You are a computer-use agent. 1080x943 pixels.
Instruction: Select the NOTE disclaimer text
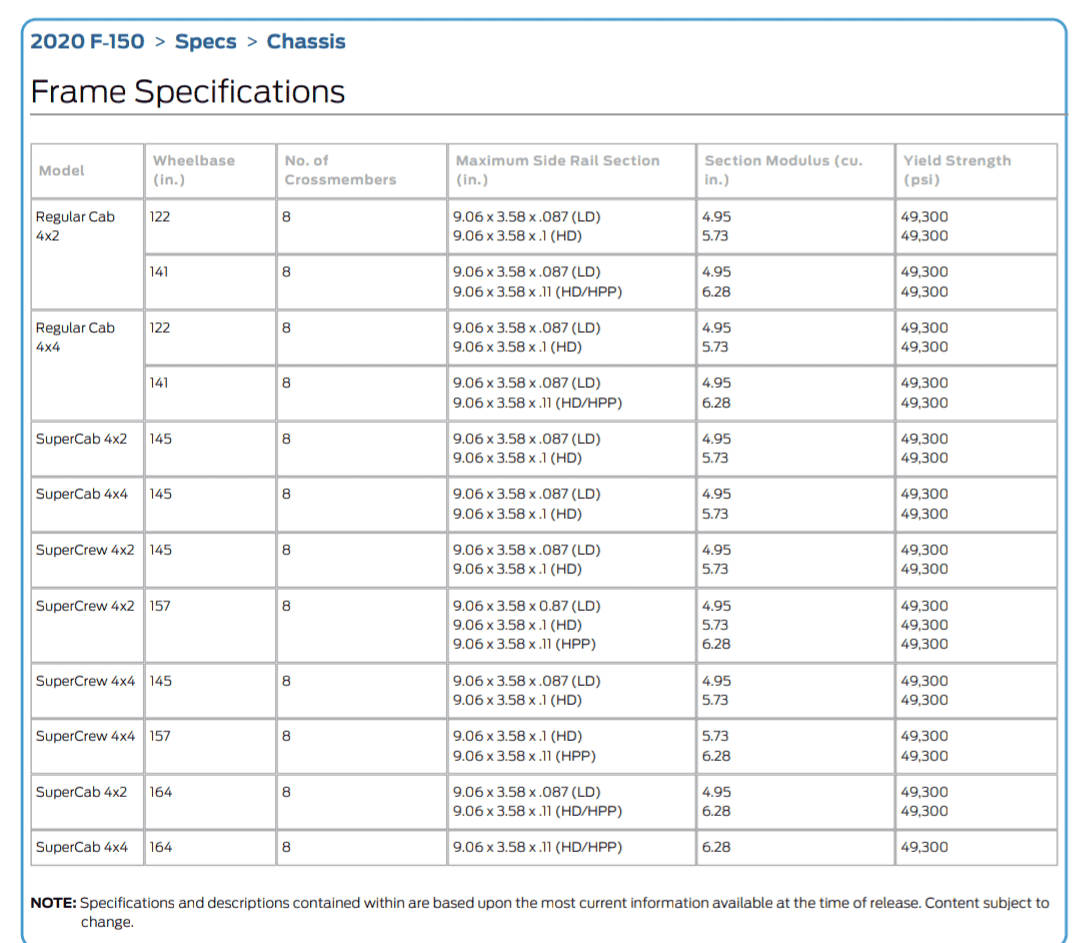coord(540,912)
